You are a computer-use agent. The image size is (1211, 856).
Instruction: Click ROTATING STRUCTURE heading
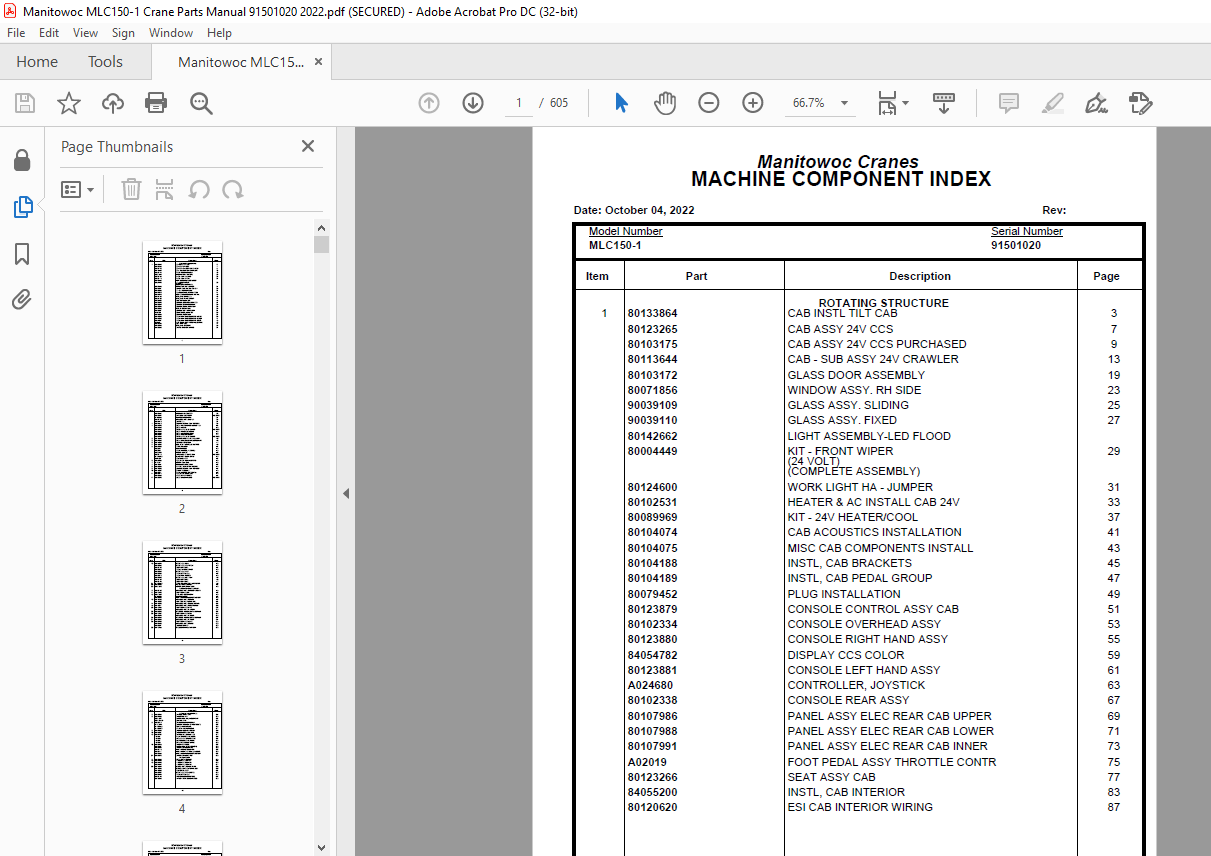(884, 303)
